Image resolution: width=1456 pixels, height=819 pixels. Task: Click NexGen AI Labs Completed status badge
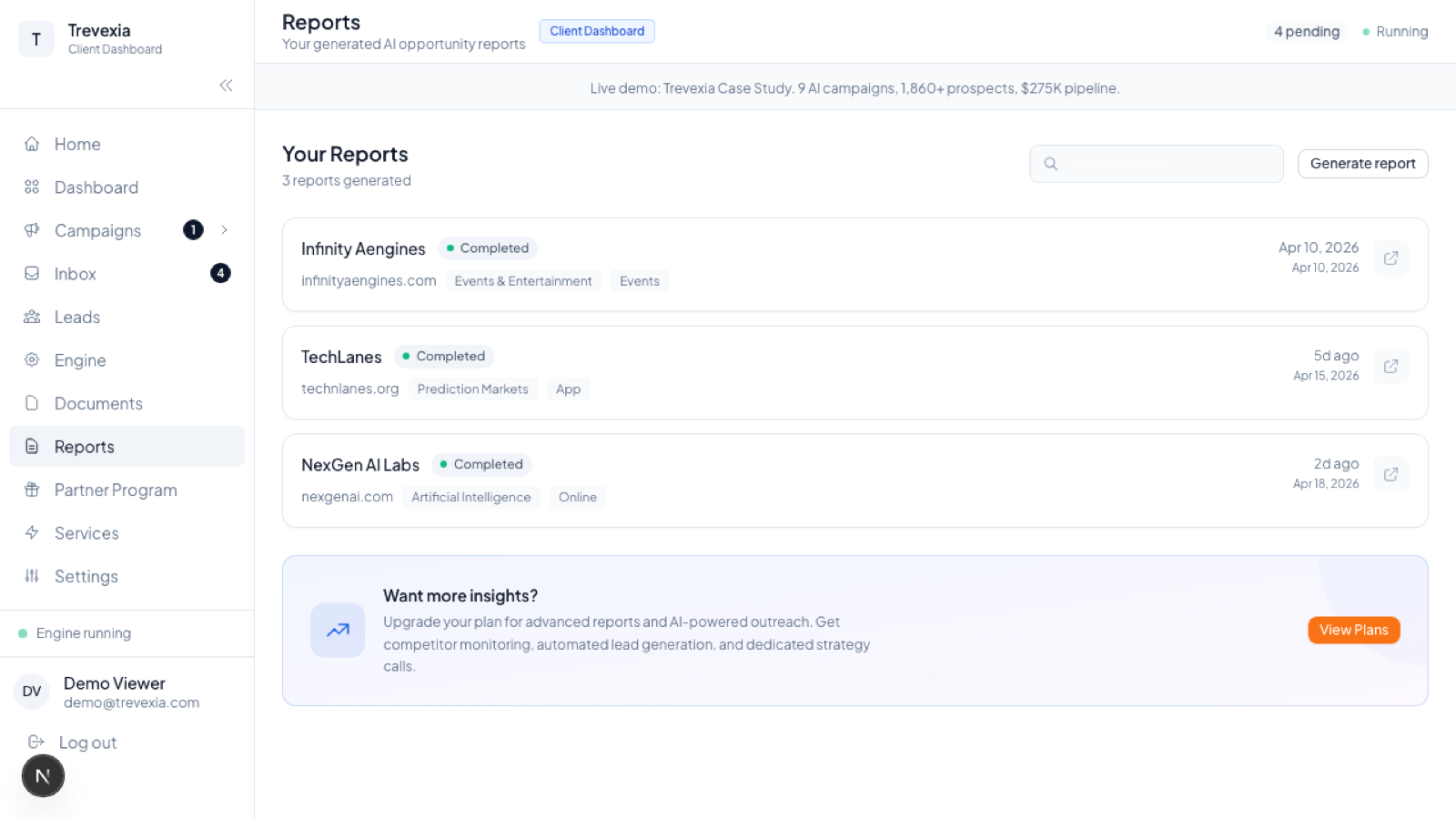481,464
